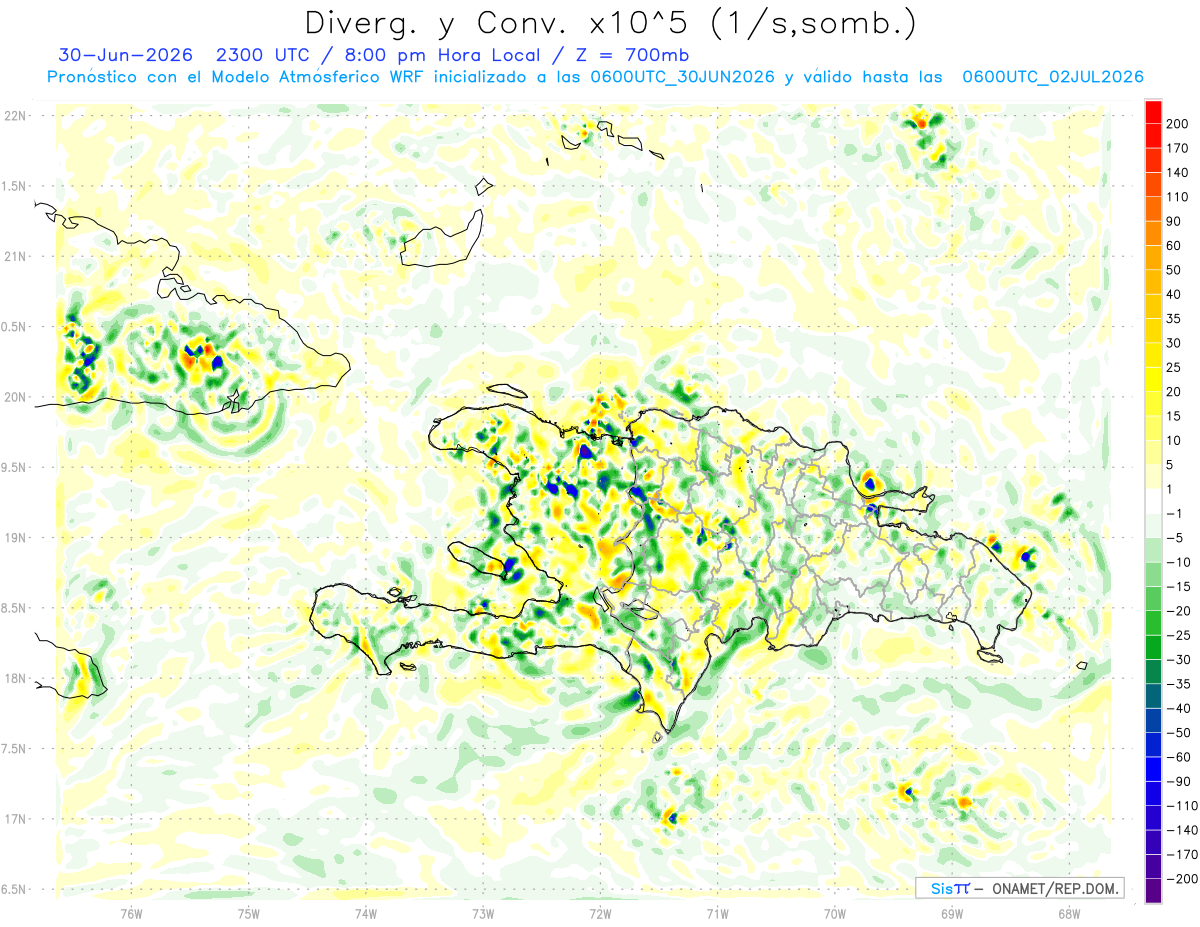Viewport: 1200px width, 927px height.
Task: Click the '6.5N' latitude label
Action: (15, 889)
